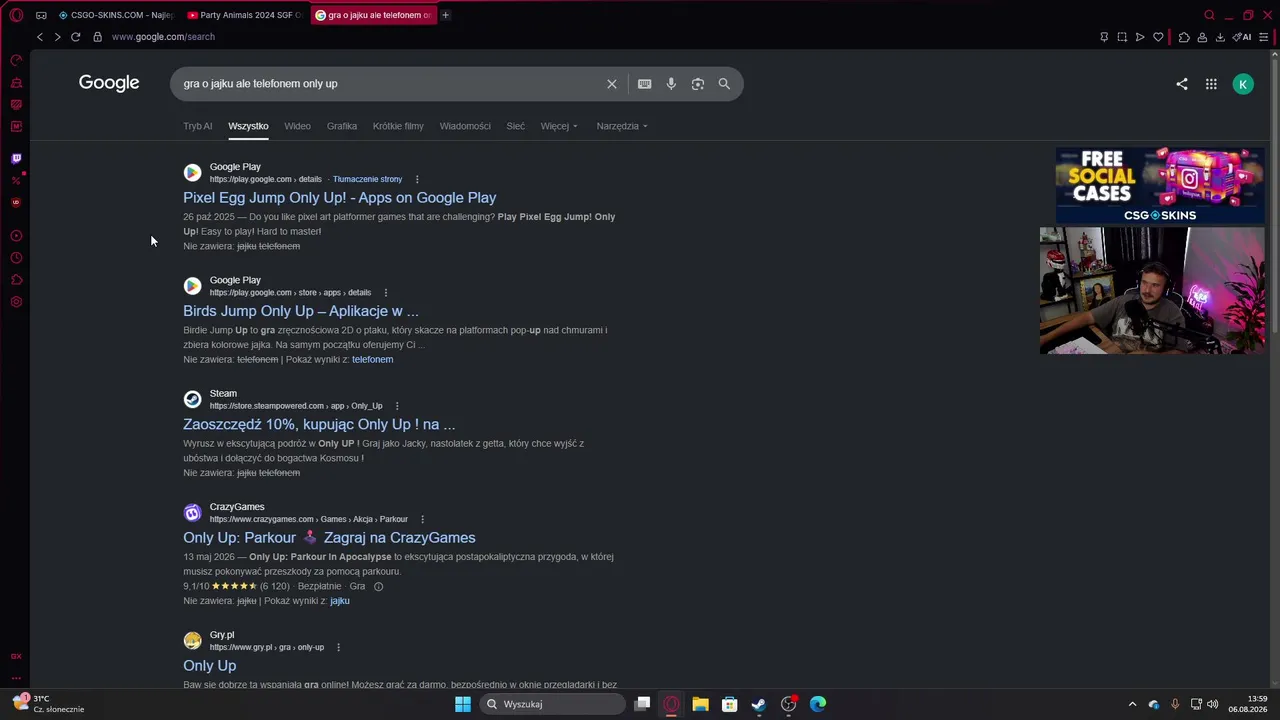Submit search with magnifier button
The image size is (1280, 720).
724,84
